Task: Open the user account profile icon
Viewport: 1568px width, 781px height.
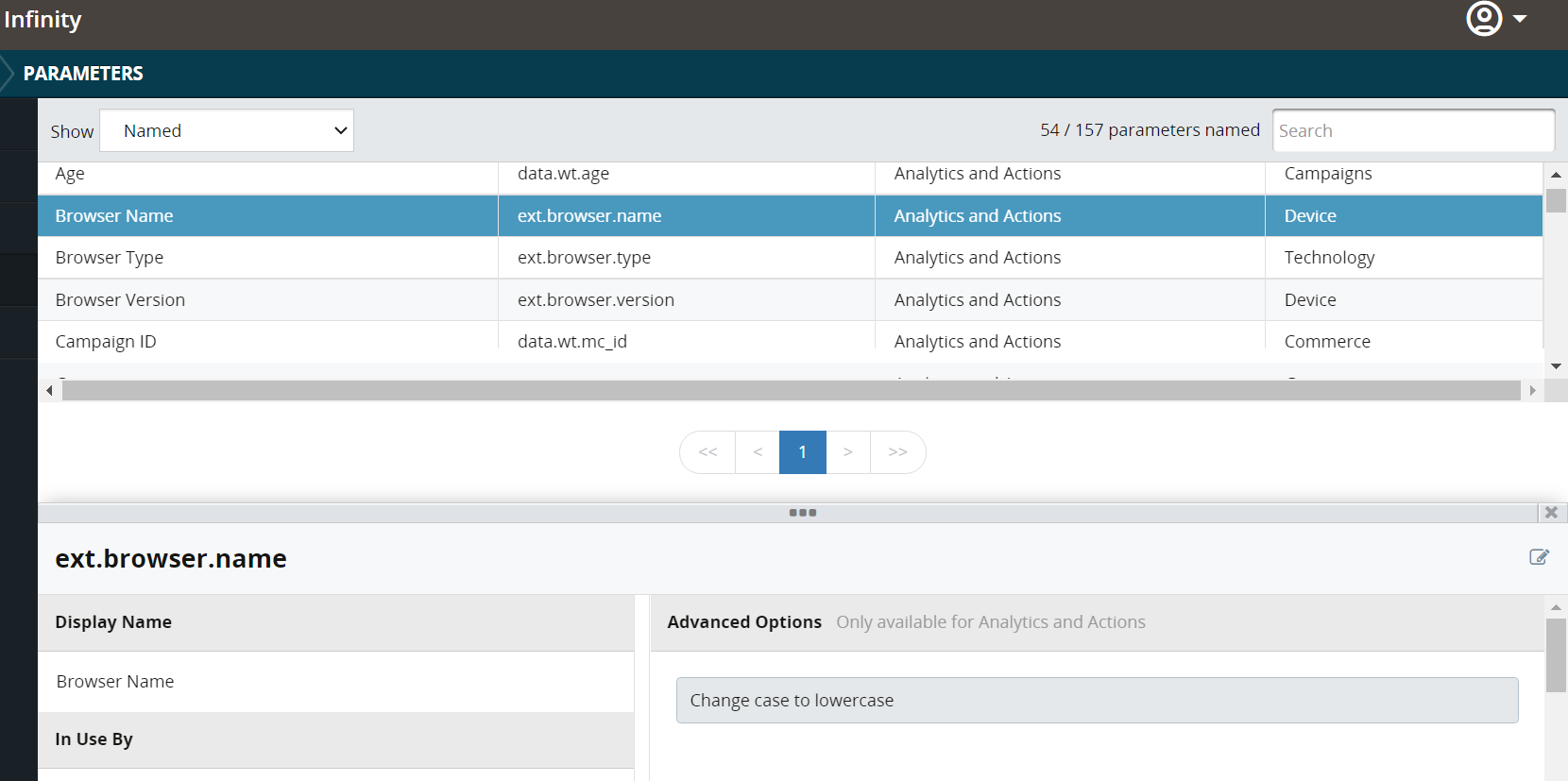Action: (x=1484, y=18)
